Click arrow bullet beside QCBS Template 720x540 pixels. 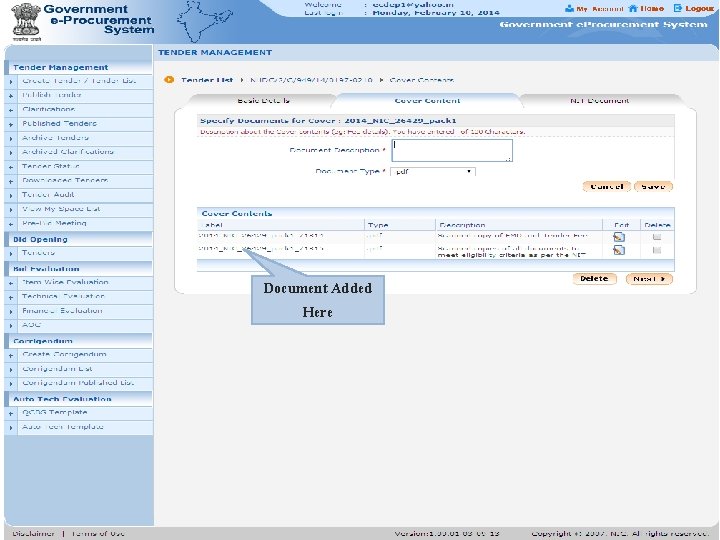click(11, 414)
